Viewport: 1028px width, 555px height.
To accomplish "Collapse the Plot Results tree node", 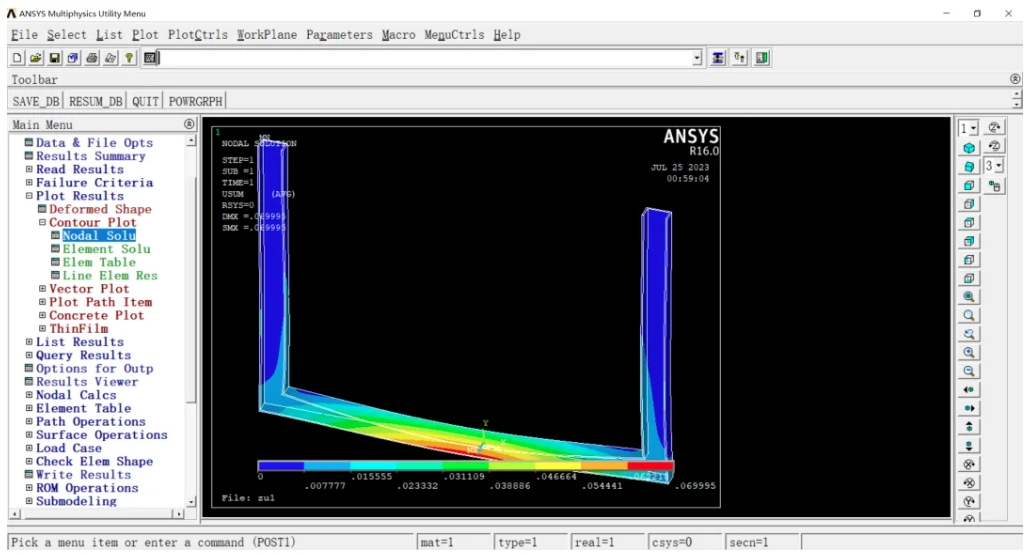I will pyautogui.click(x=29, y=196).
